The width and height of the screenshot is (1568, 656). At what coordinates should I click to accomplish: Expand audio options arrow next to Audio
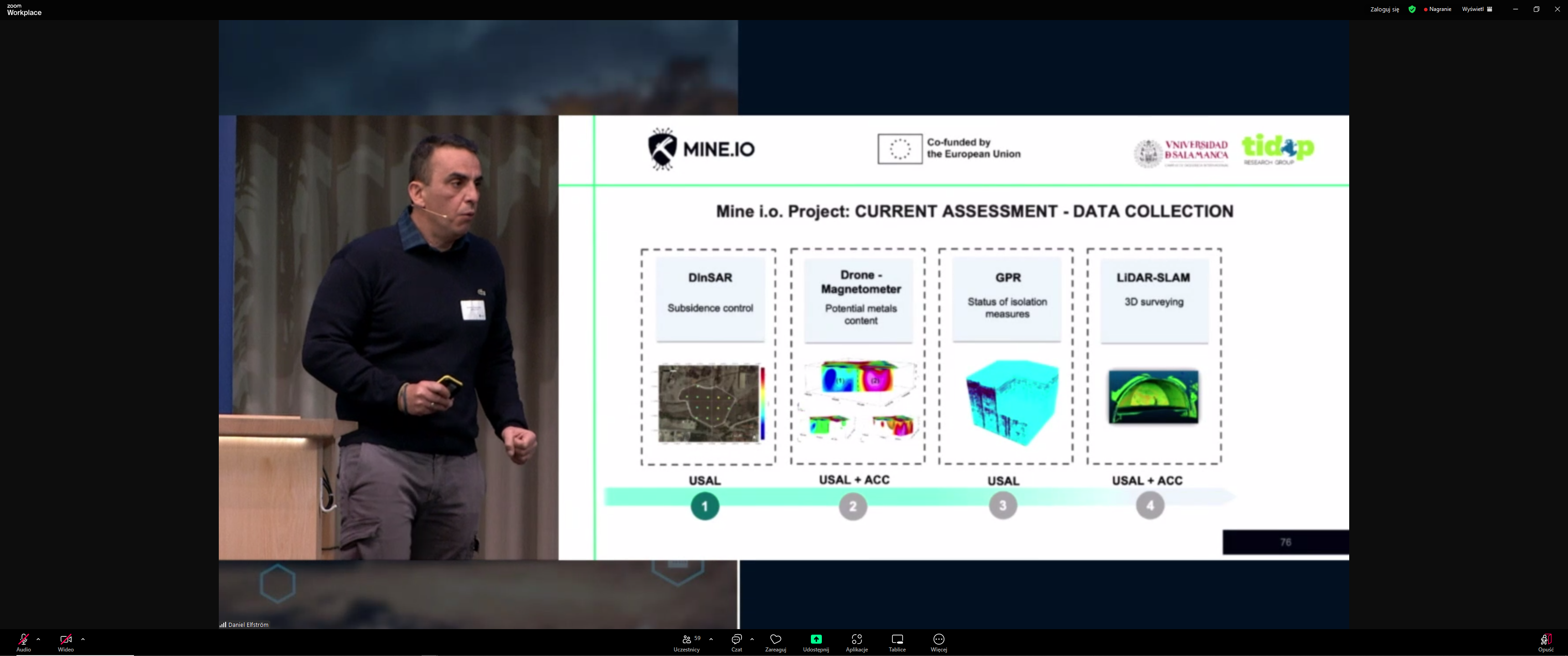38,639
